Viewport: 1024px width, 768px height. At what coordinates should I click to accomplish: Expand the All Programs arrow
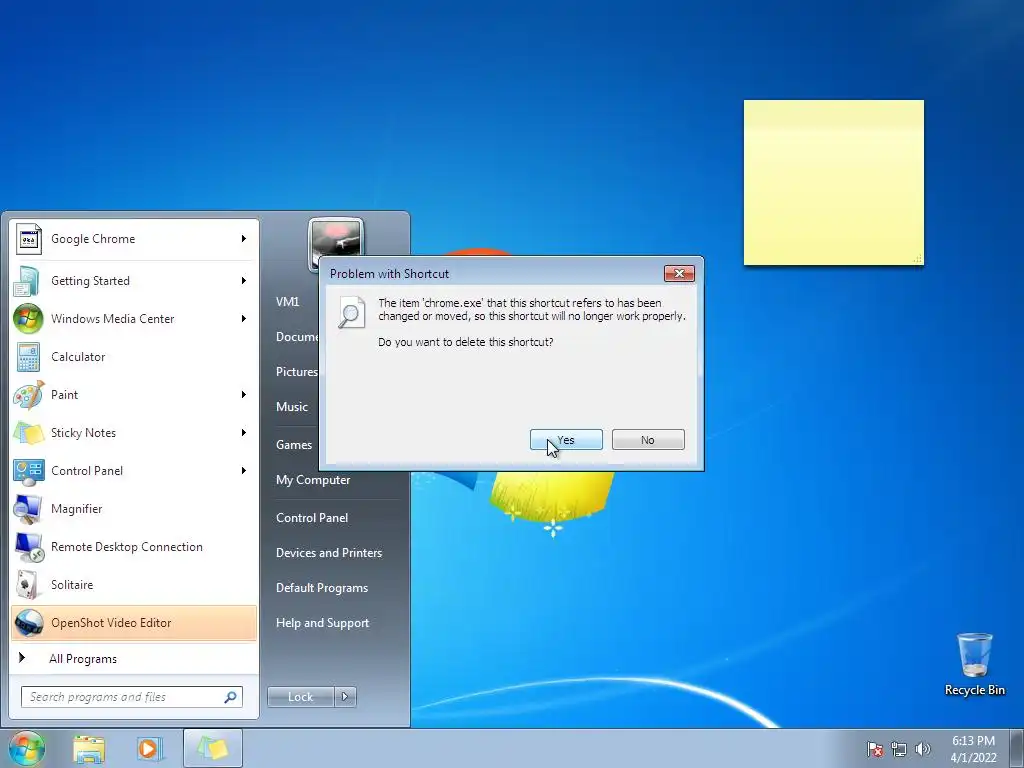pos(22,658)
